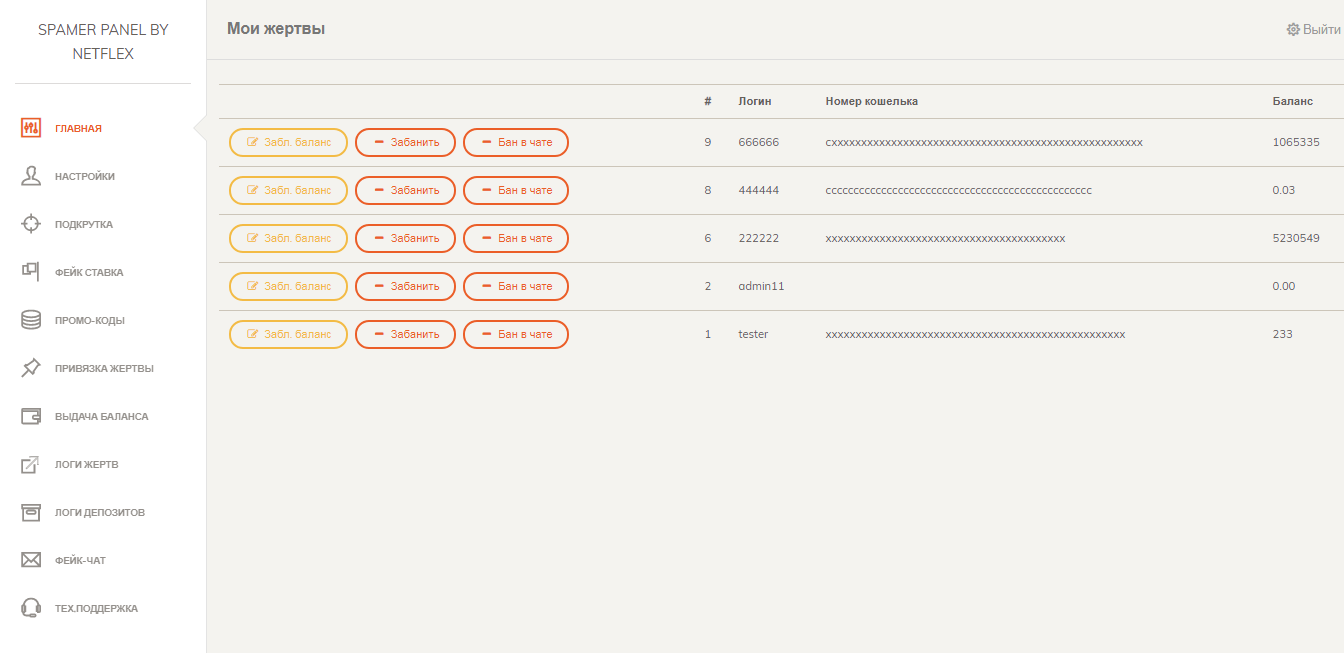
Task: Click Бан в чате for tester
Action: click(x=516, y=334)
